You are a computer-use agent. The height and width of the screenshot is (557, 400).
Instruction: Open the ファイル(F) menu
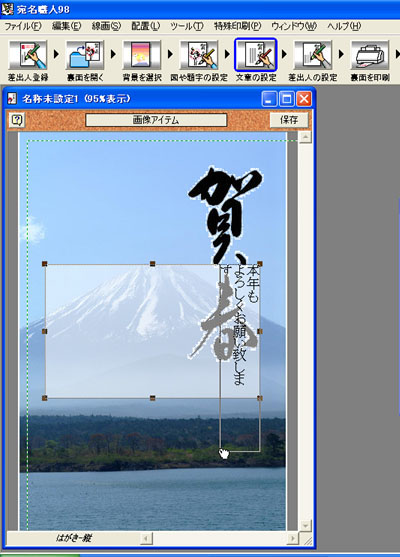(22, 26)
